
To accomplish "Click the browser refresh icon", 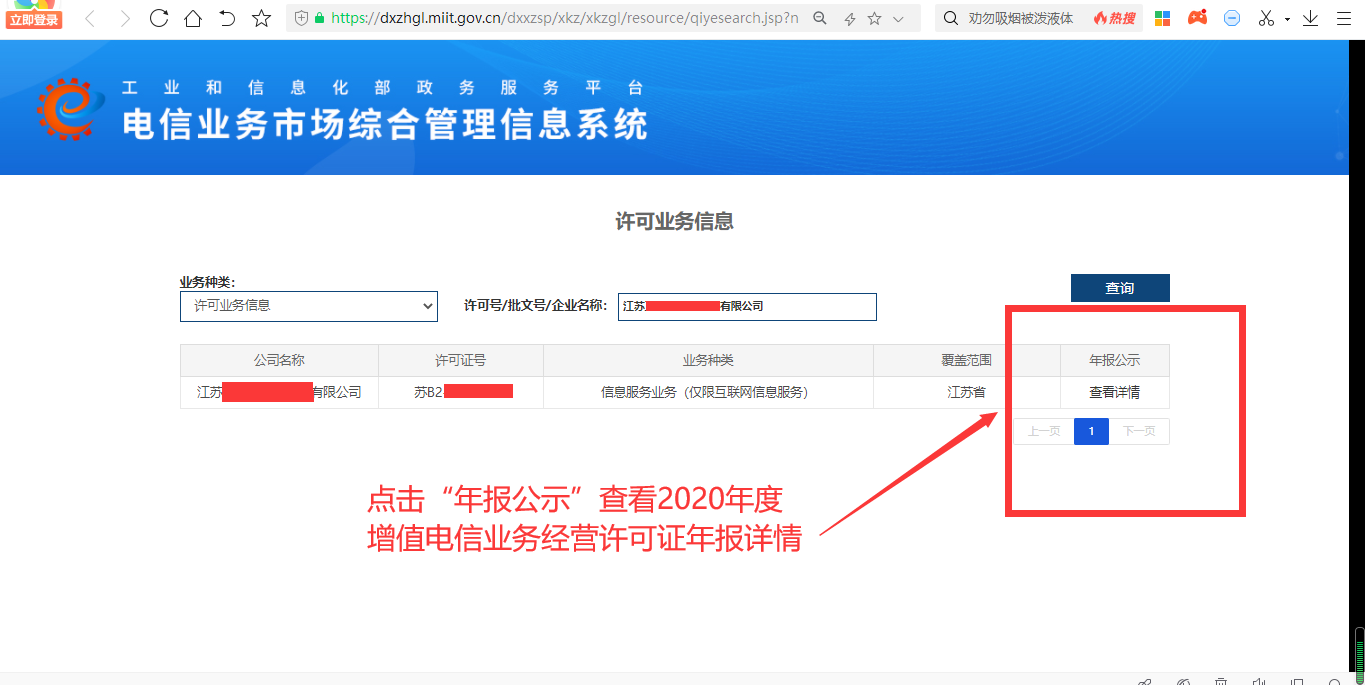I will [x=159, y=18].
